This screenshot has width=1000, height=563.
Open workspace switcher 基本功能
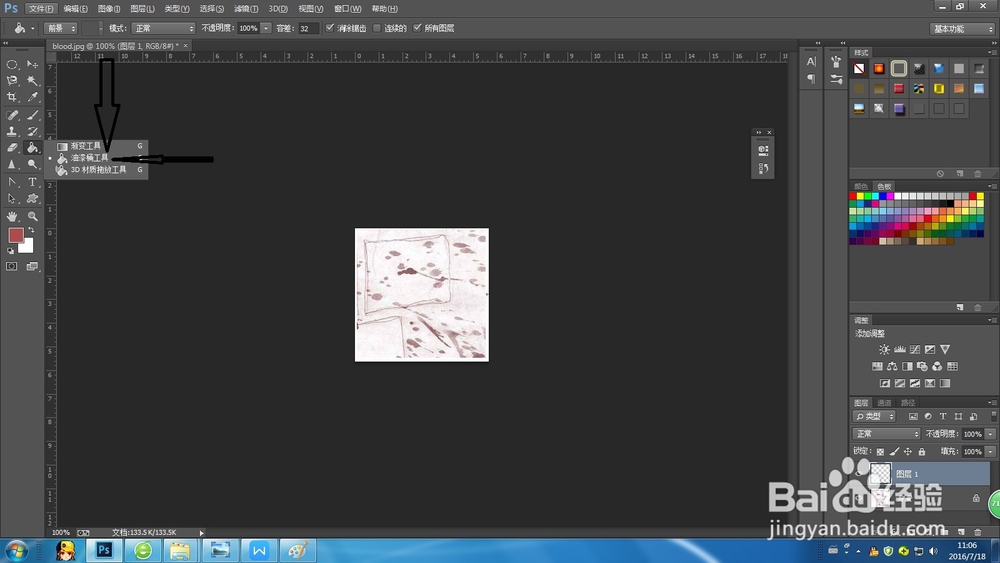(962, 29)
